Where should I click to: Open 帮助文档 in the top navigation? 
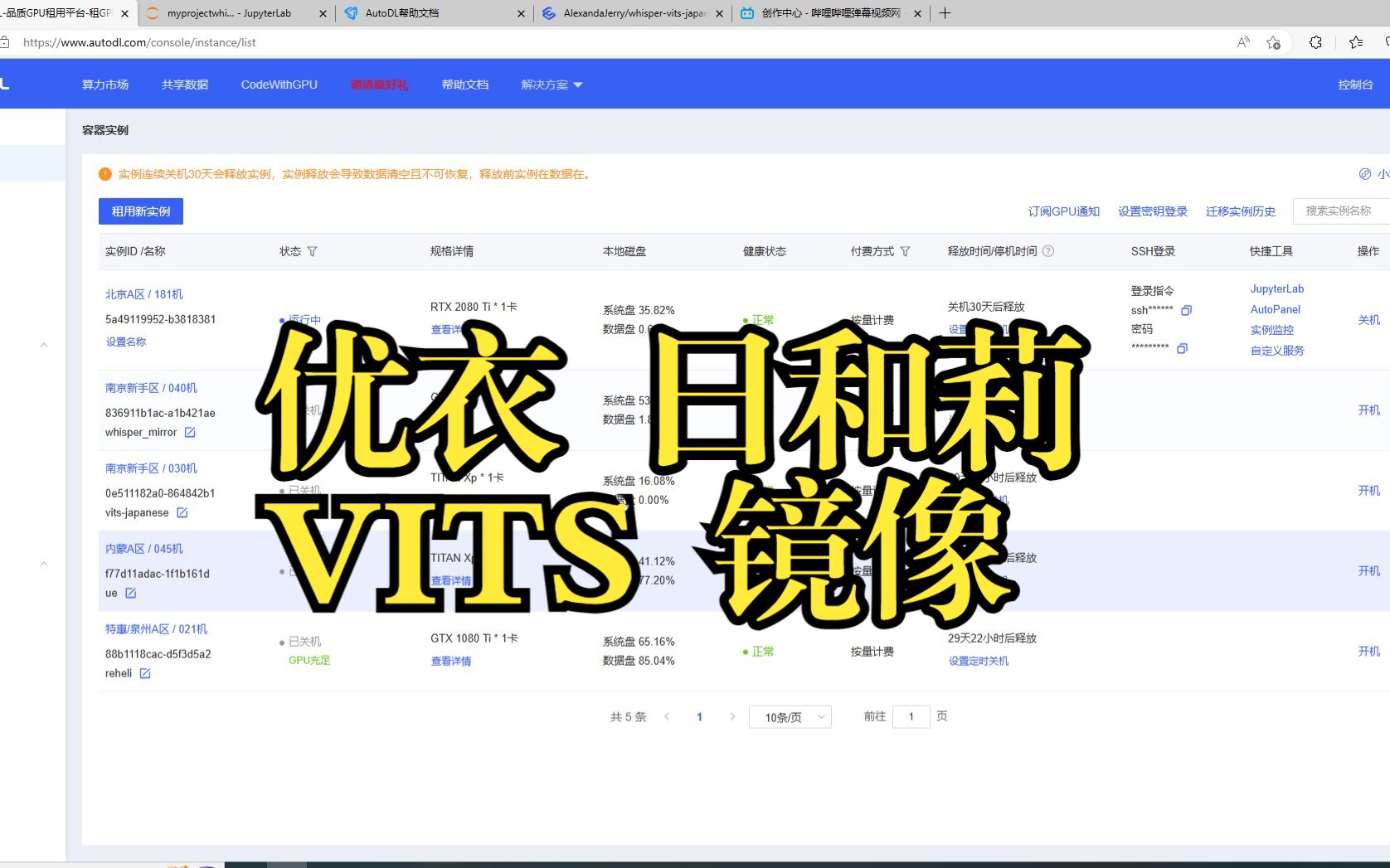pos(465,85)
